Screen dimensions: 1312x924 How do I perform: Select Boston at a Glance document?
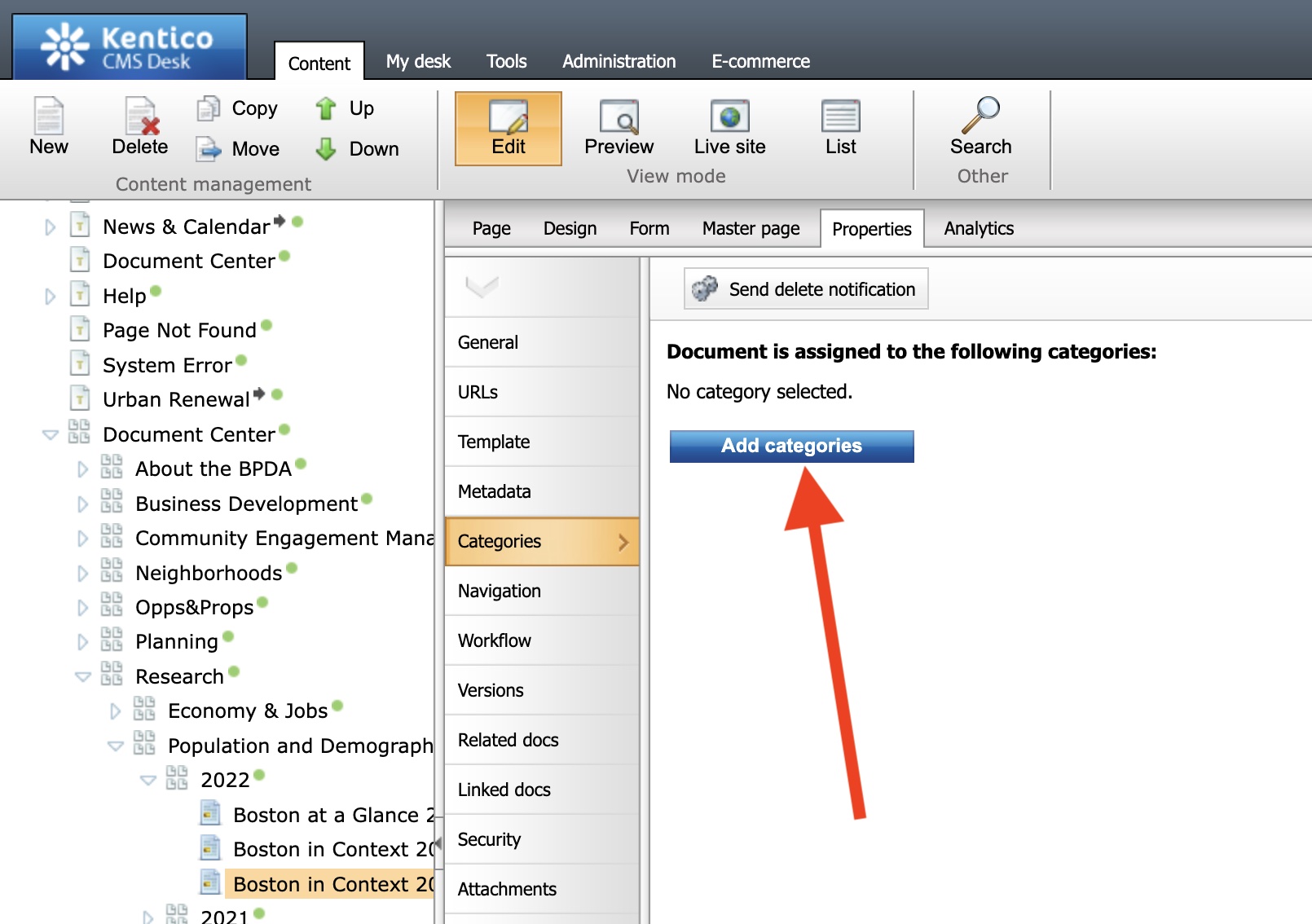[x=326, y=815]
